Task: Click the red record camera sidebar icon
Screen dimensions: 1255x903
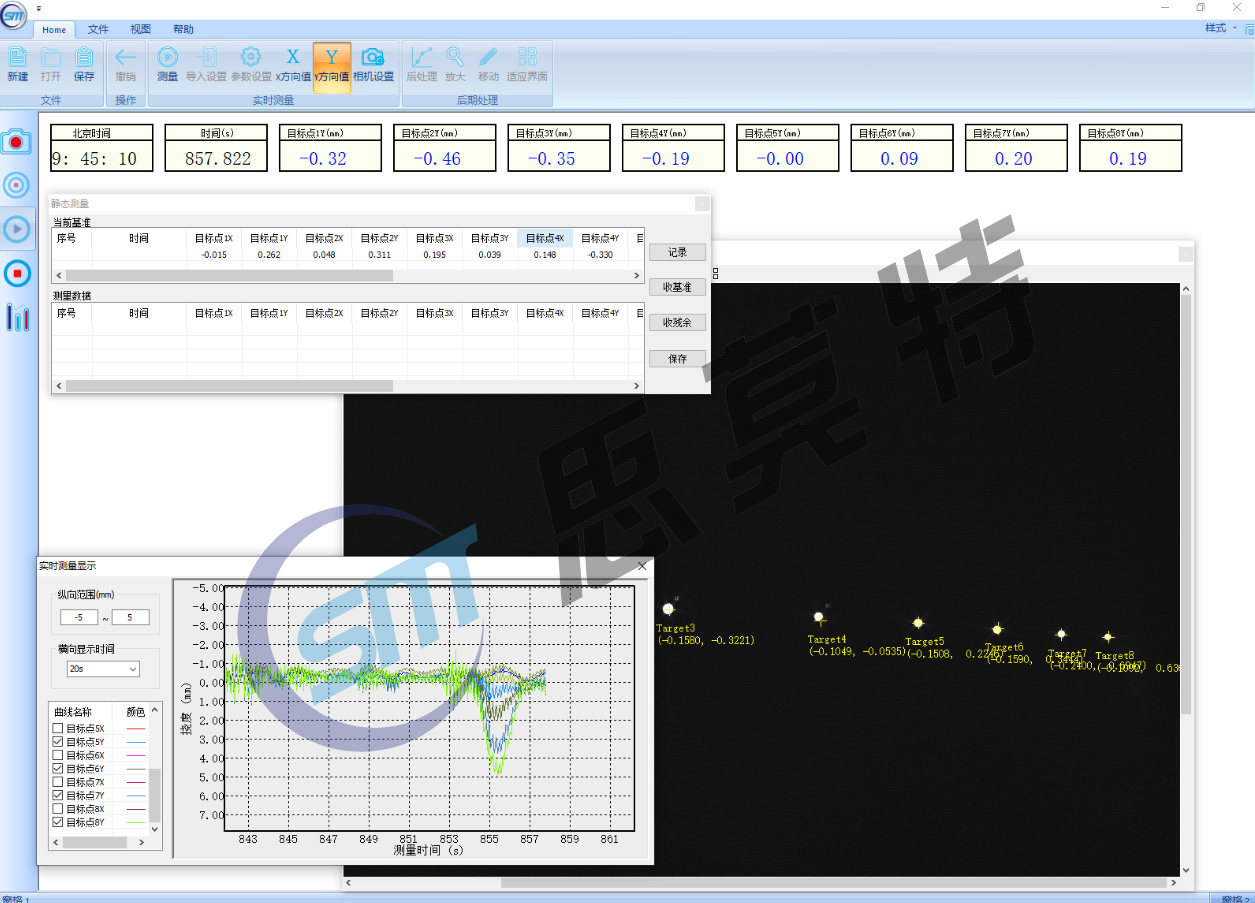Action: tap(17, 141)
